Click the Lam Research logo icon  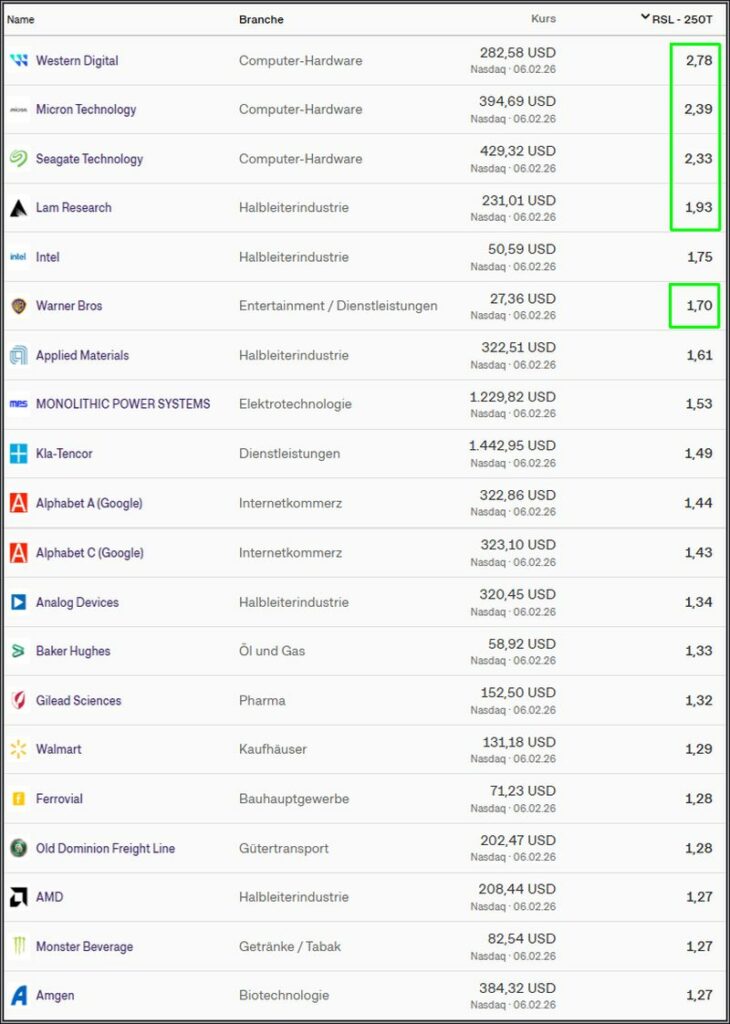point(19,208)
